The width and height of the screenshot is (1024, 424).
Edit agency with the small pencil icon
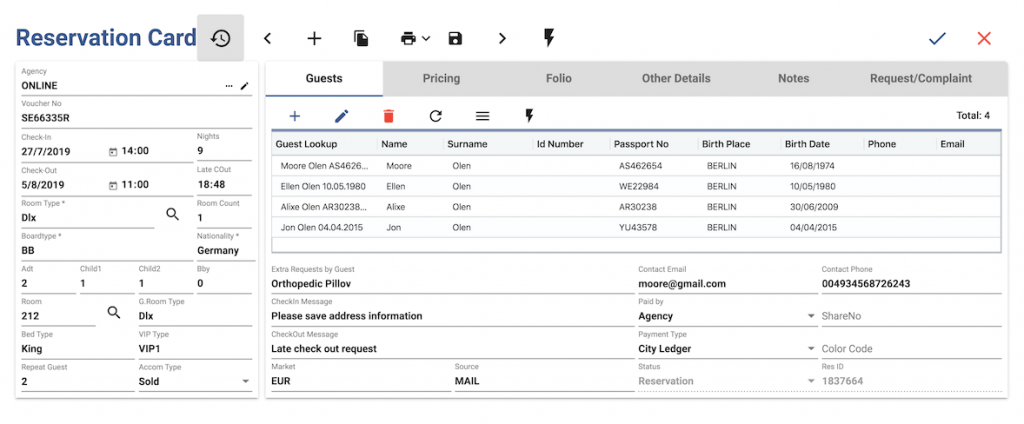245,86
